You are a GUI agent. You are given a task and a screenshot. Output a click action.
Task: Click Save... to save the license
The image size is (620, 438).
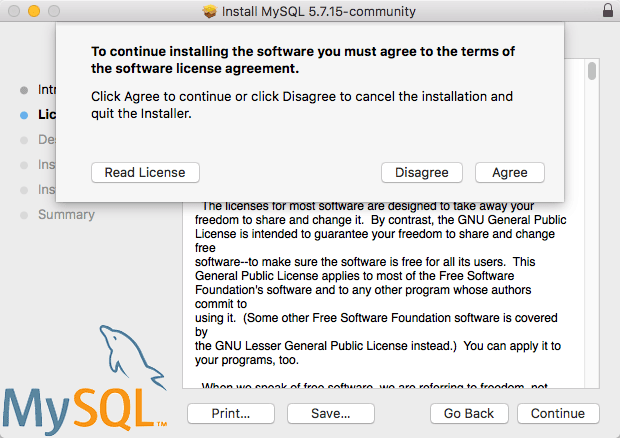pos(331,413)
